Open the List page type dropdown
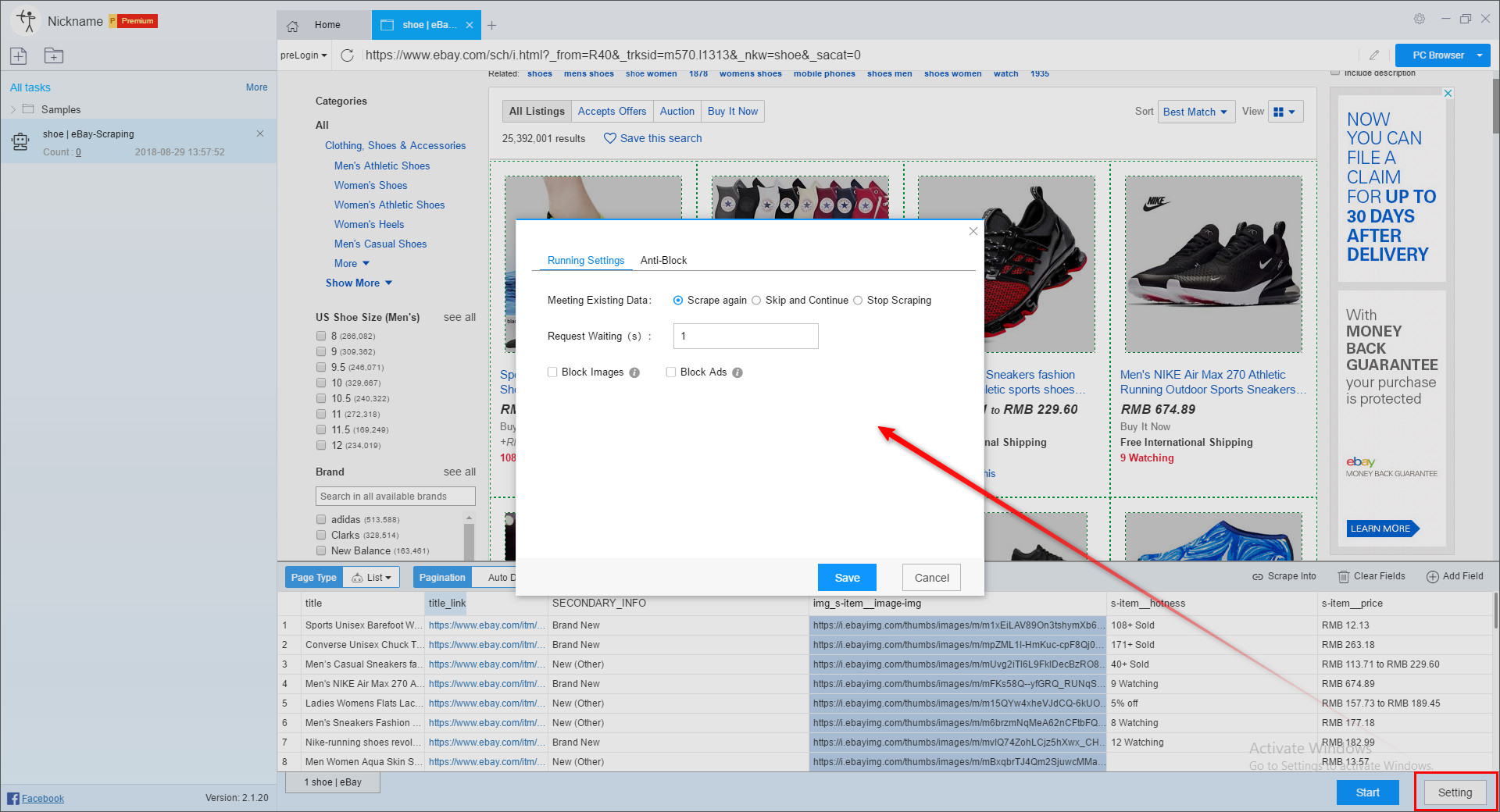 [371, 577]
